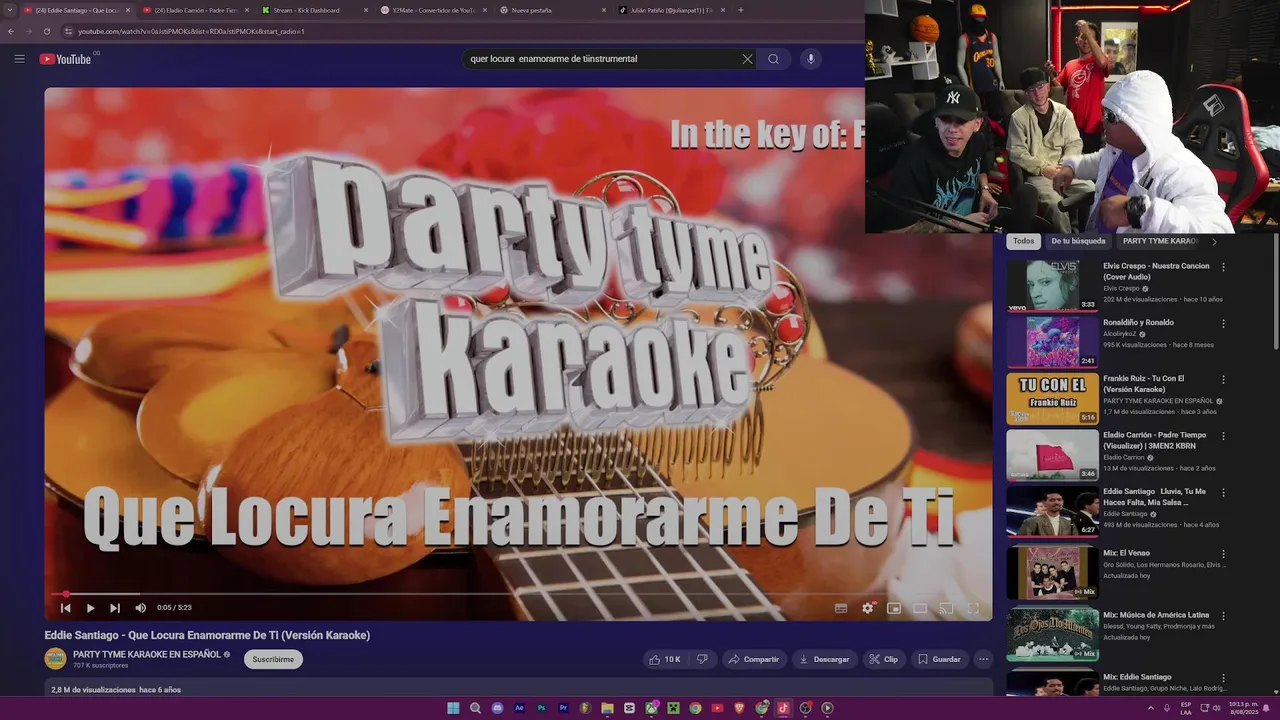The image size is (1280, 720).
Task: Open options for Frankie Ruiz karaoke
Action: 1223,379
